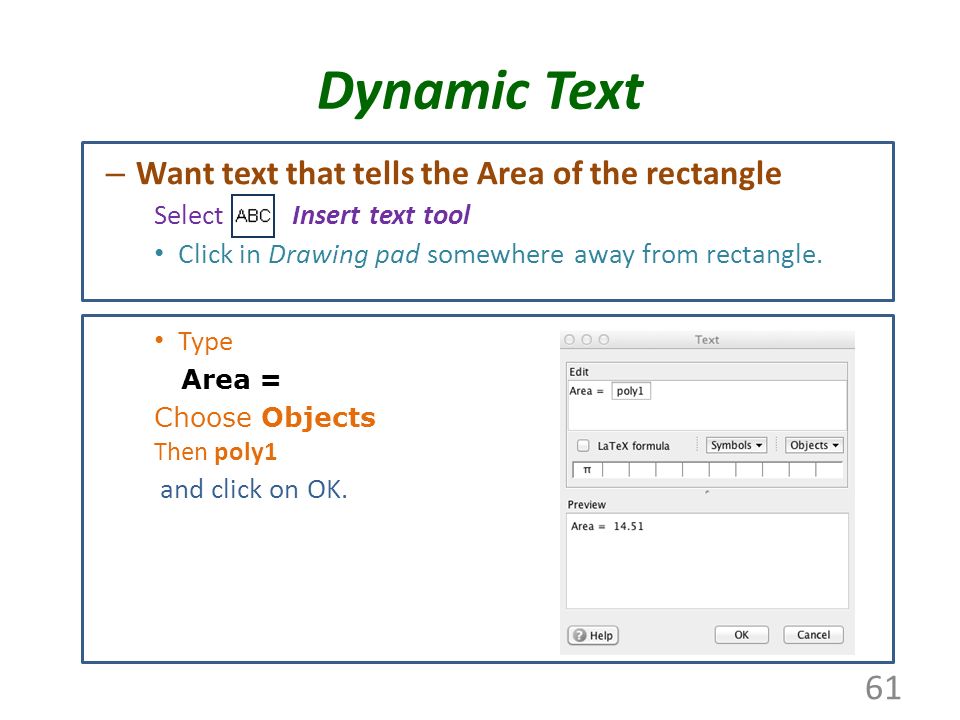Viewport: 960px width, 720px height.
Task: Insert the π symbol from the symbol table
Action: coord(587,470)
